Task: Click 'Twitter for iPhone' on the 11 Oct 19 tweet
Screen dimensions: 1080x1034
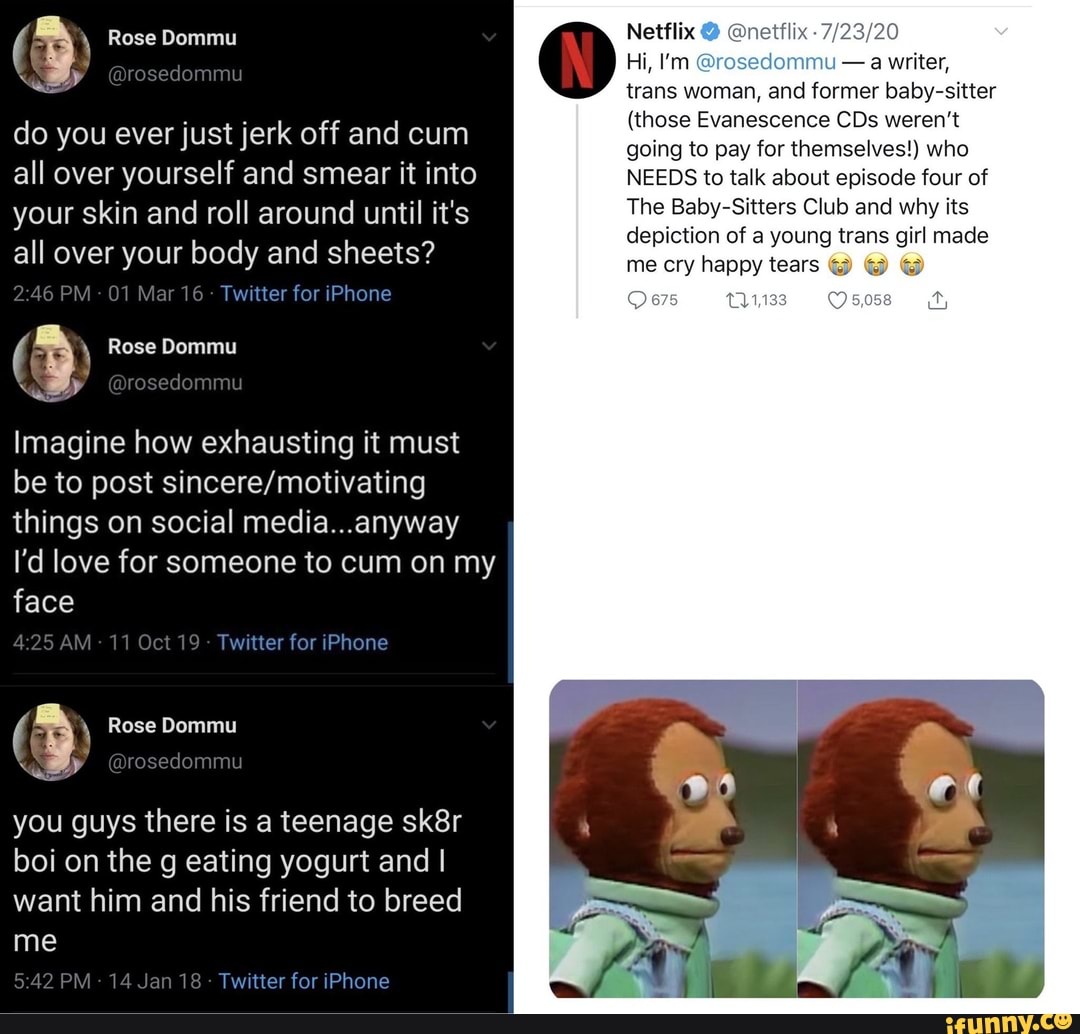Action: pyautogui.click(x=302, y=643)
